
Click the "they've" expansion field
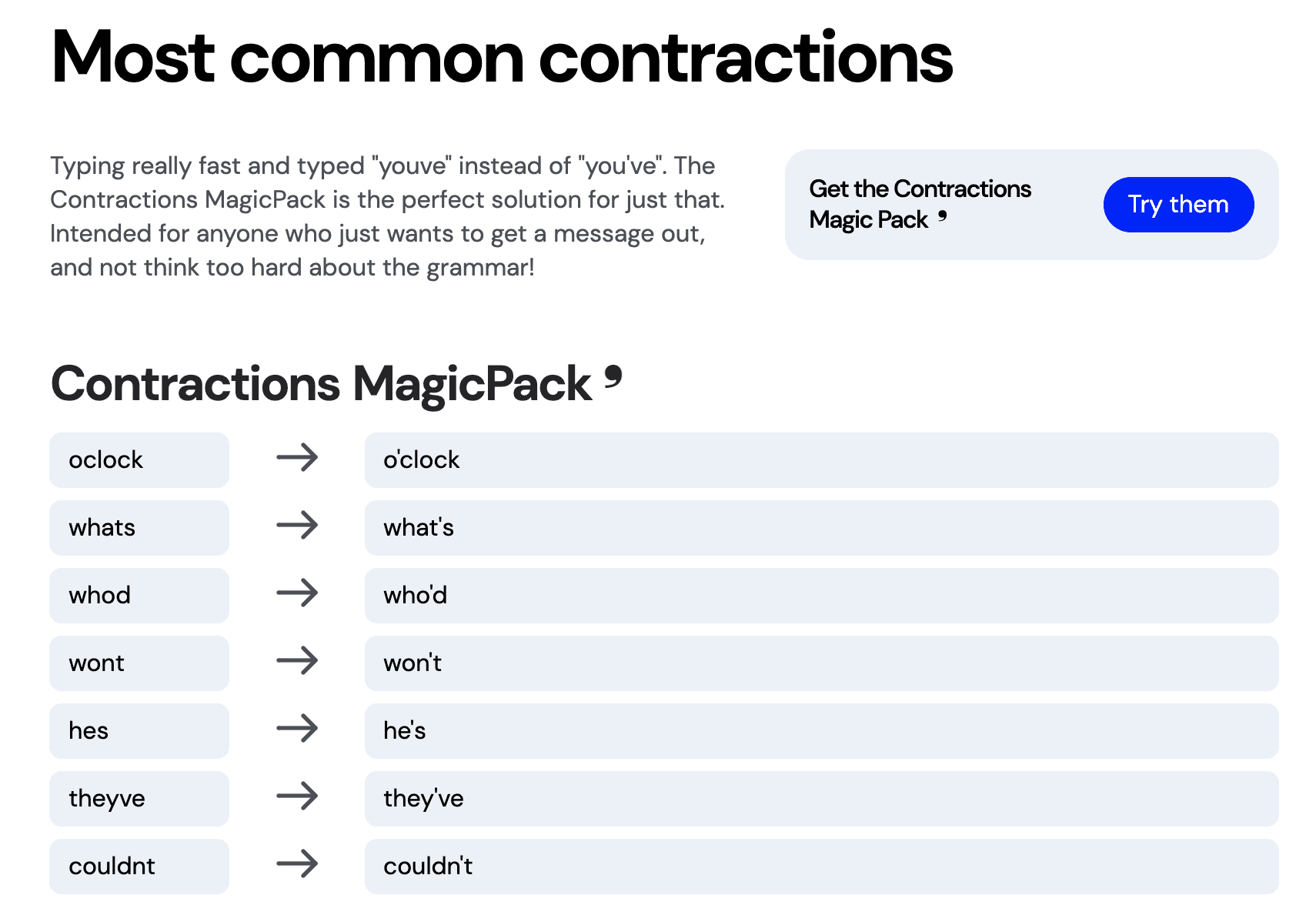821,799
